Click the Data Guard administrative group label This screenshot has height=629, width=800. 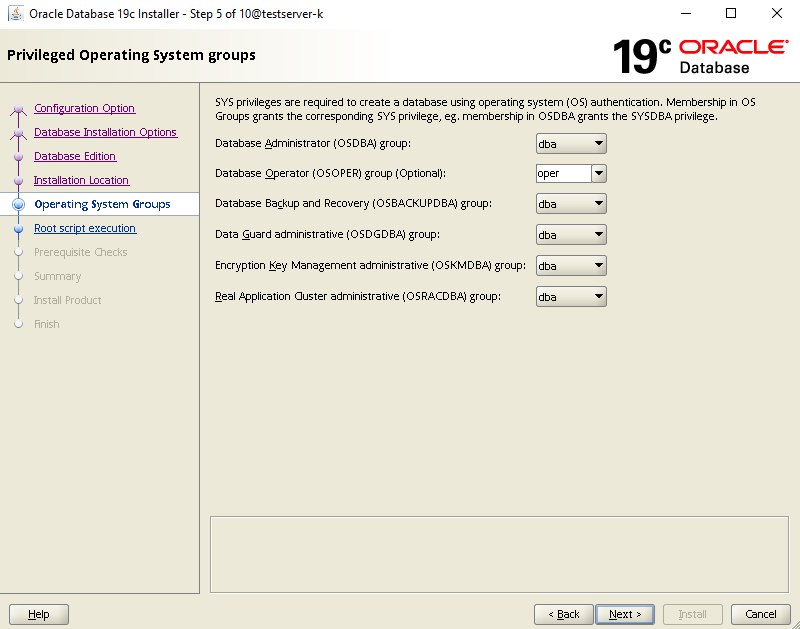click(327, 235)
